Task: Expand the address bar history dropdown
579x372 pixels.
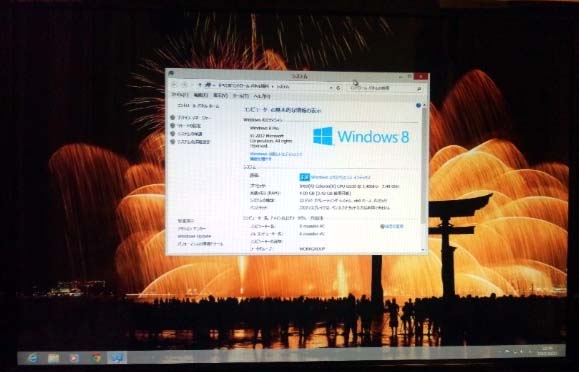Action: [331, 88]
